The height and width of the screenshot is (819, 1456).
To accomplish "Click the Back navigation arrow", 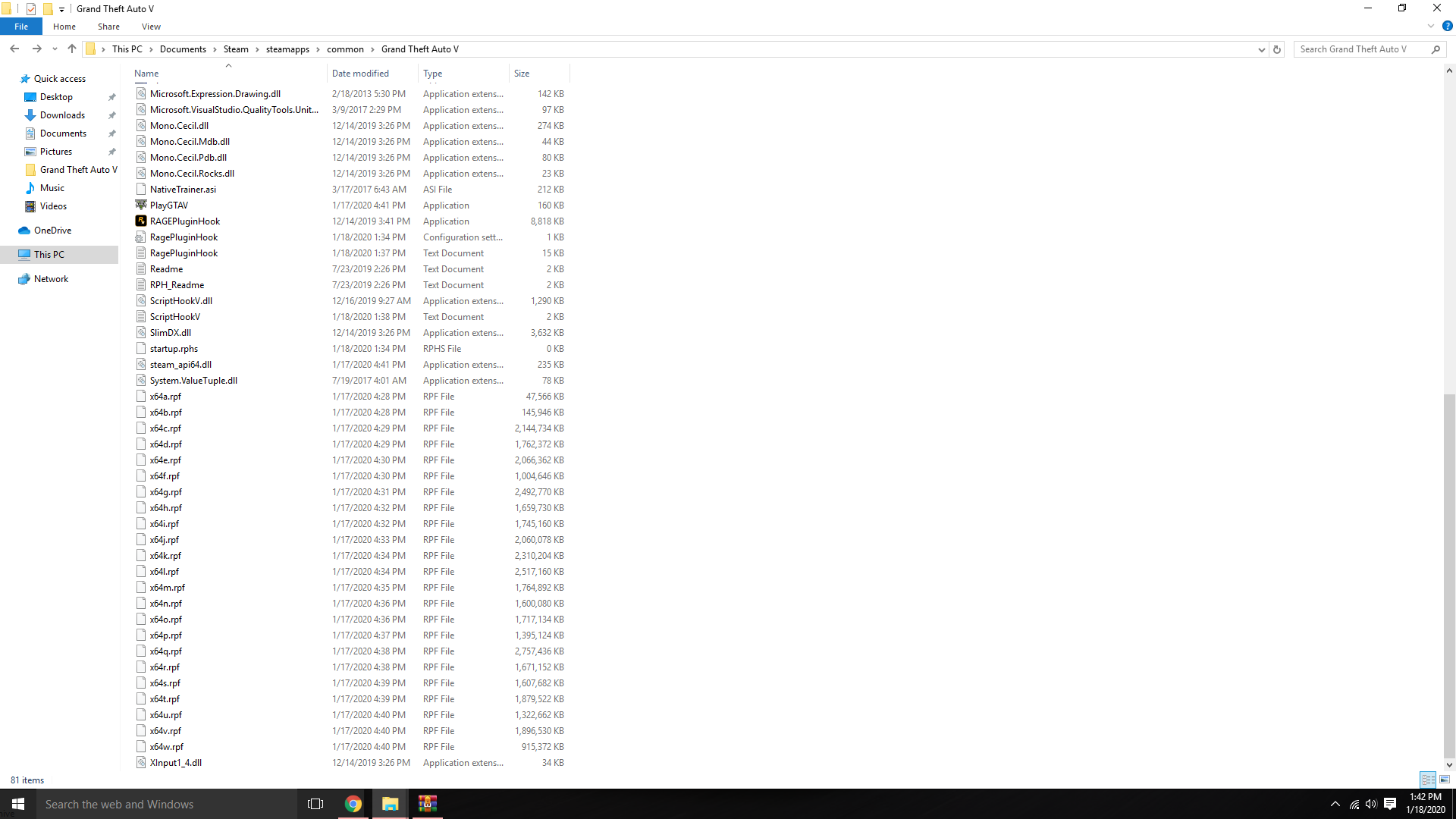I will point(14,49).
